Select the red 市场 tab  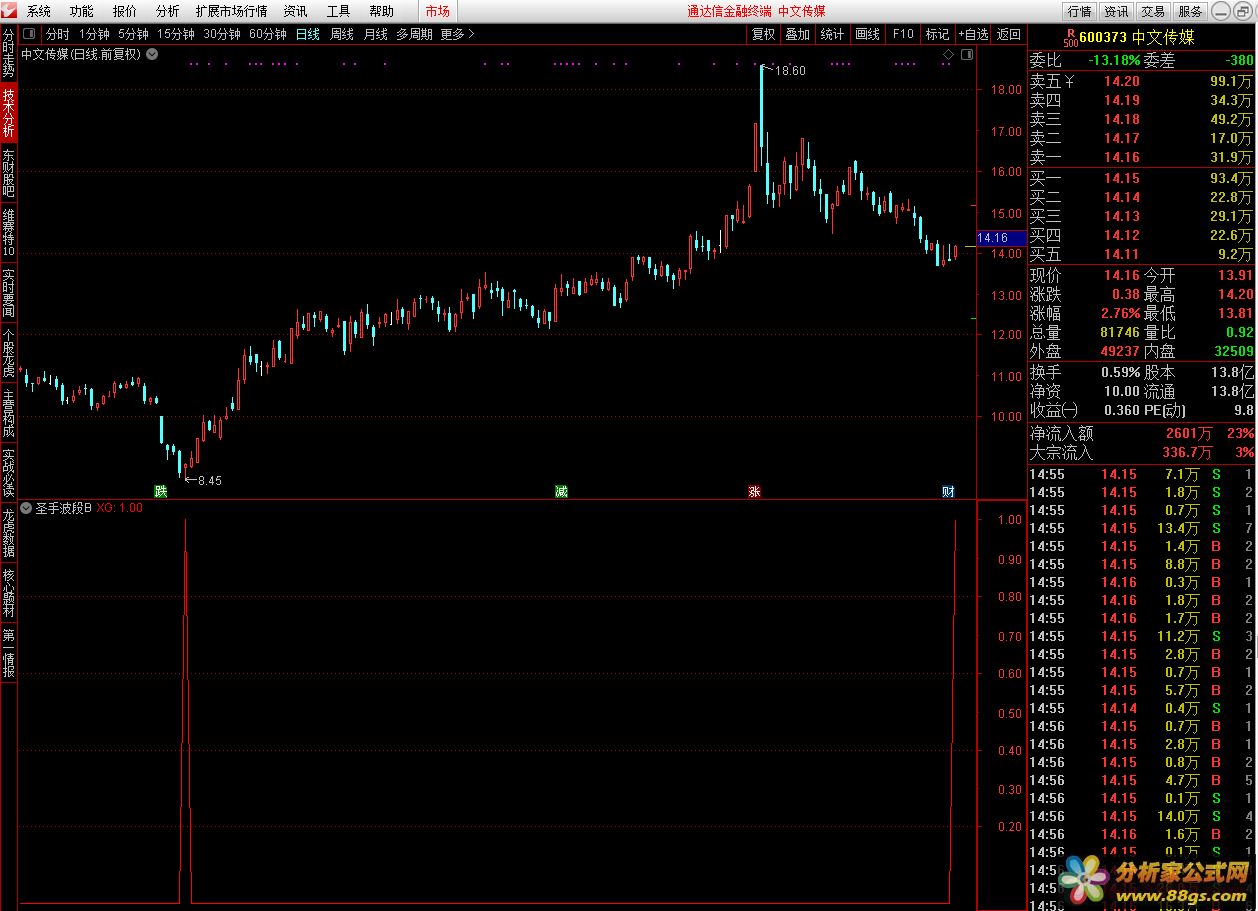(437, 11)
